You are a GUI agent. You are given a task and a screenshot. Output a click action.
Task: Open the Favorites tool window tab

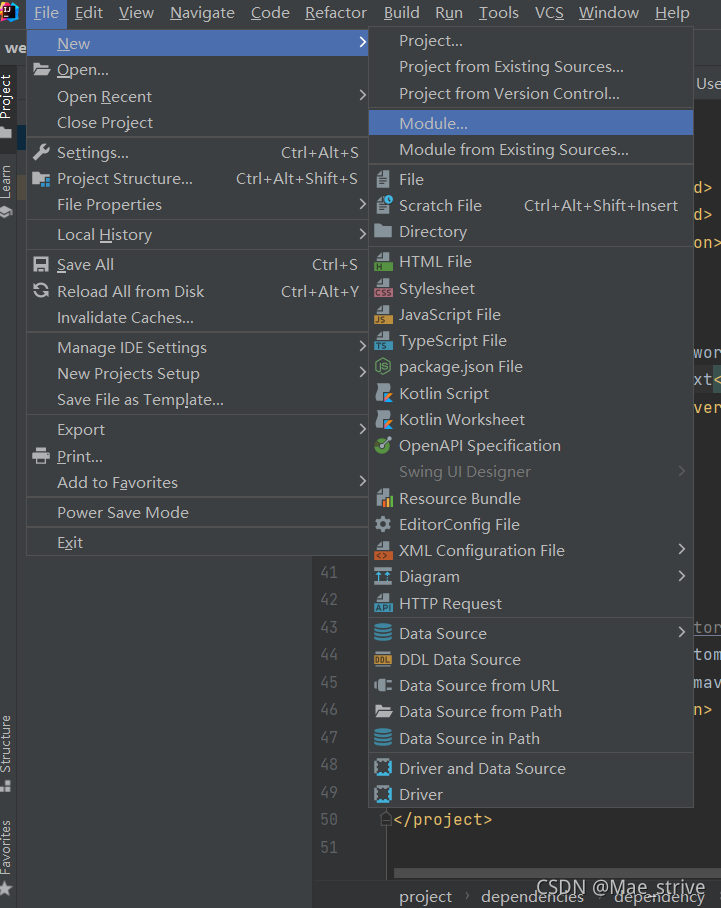point(6,856)
